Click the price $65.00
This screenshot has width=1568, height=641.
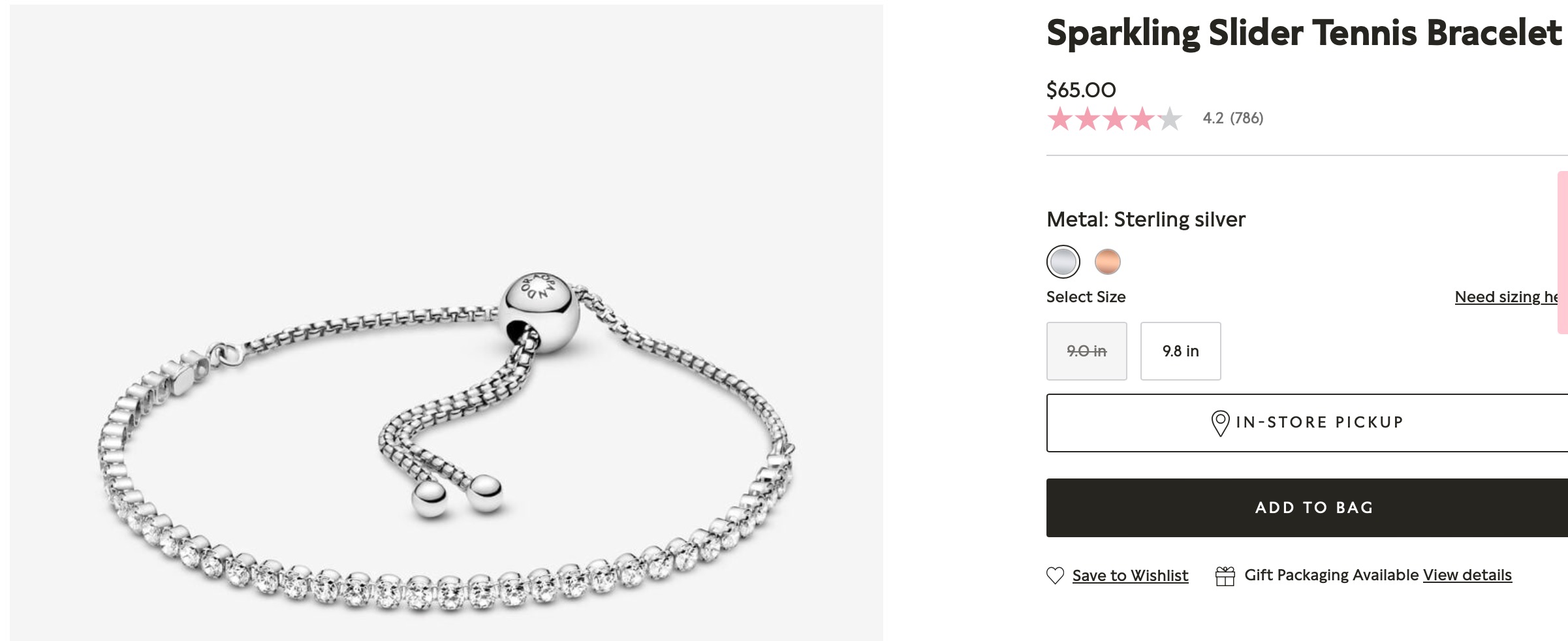[1080, 89]
